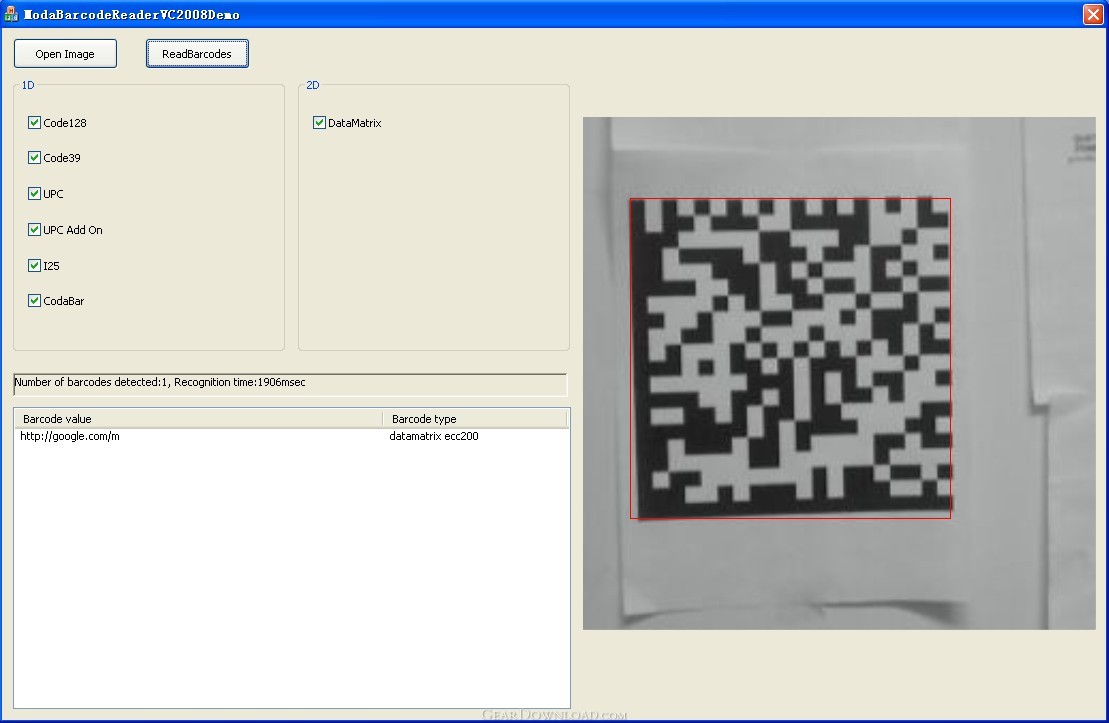The height and width of the screenshot is (723, 1109).
Task: Click the datamatrix ecc200 type cell
Action: [x=434, y=436]
